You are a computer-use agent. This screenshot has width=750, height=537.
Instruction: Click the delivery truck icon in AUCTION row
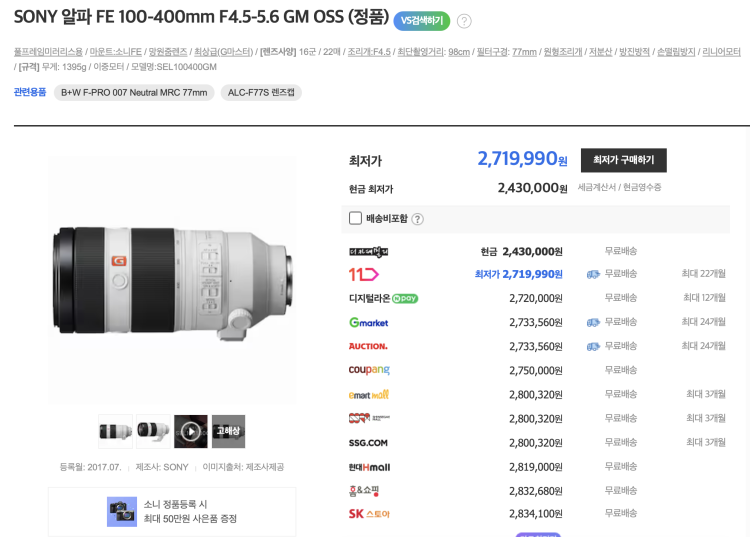[x=593, y=346]
